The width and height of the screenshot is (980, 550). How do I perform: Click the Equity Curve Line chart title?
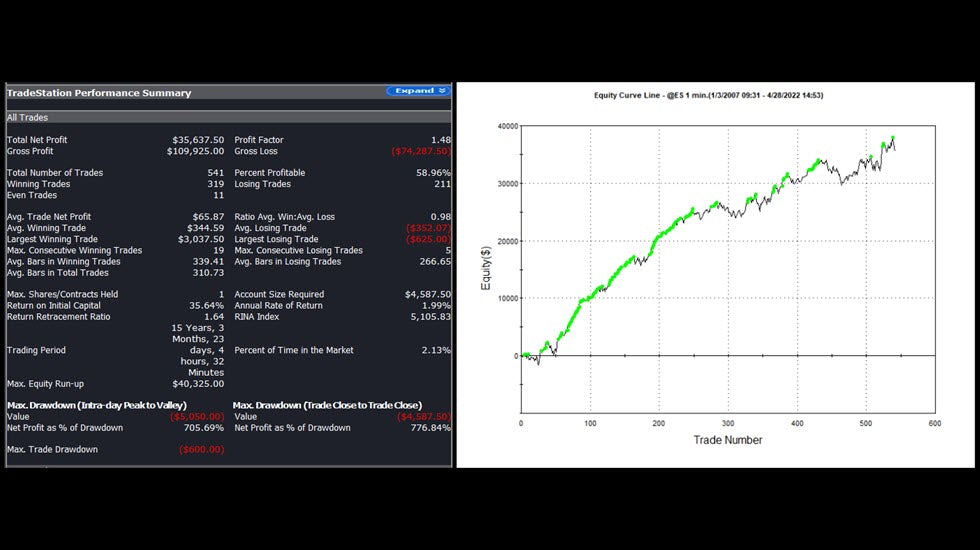pos(708,96)
